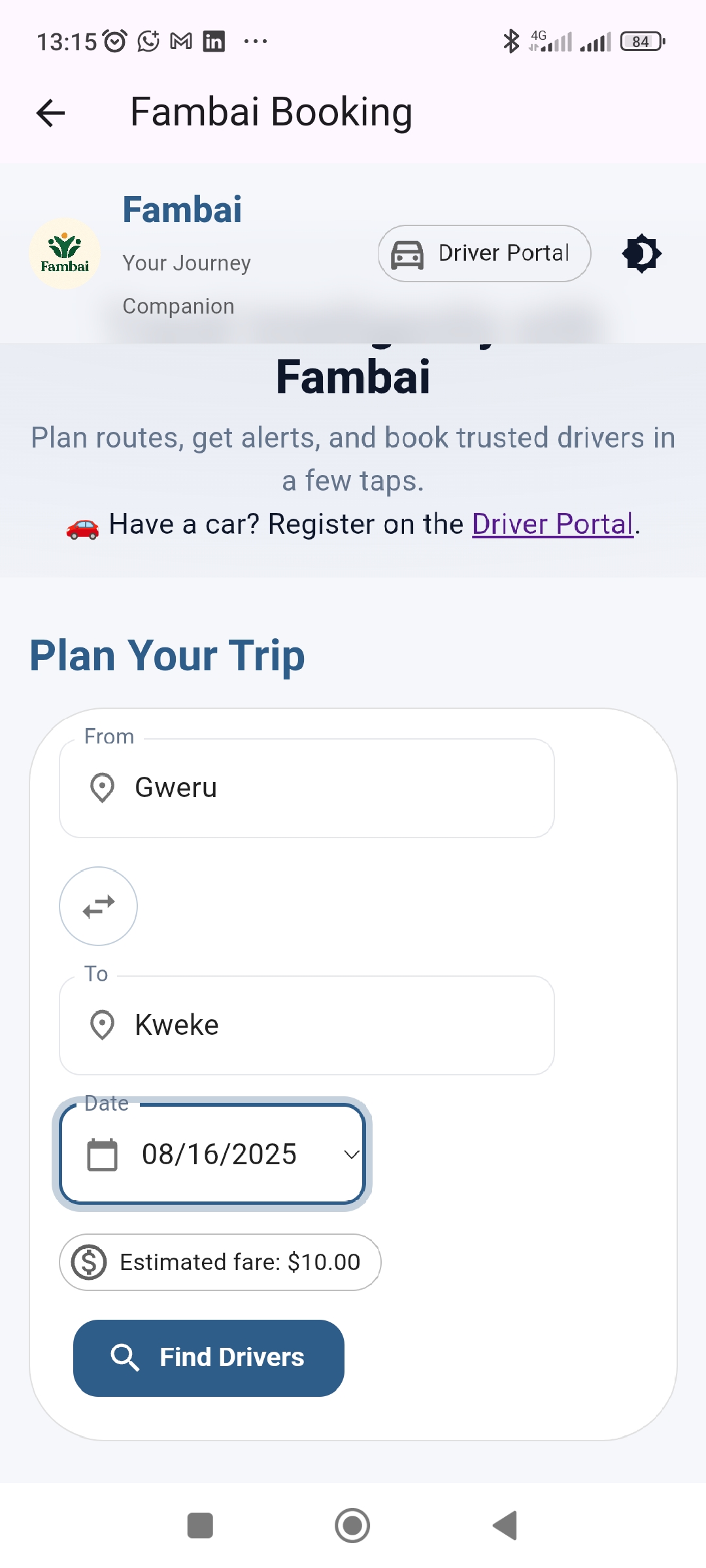Tap the Fambai logo avatar
This screenshot has width=706, height=1568.
(65, 253)
